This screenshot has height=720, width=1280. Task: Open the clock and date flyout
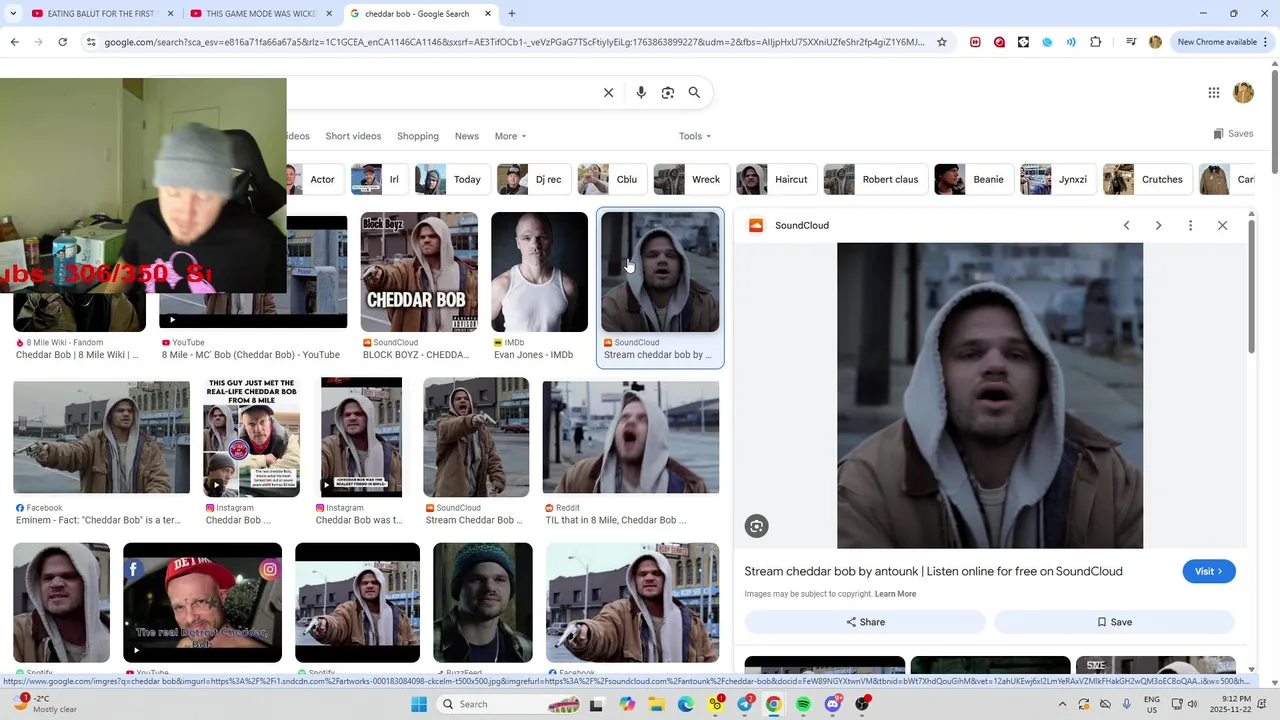1237,704
